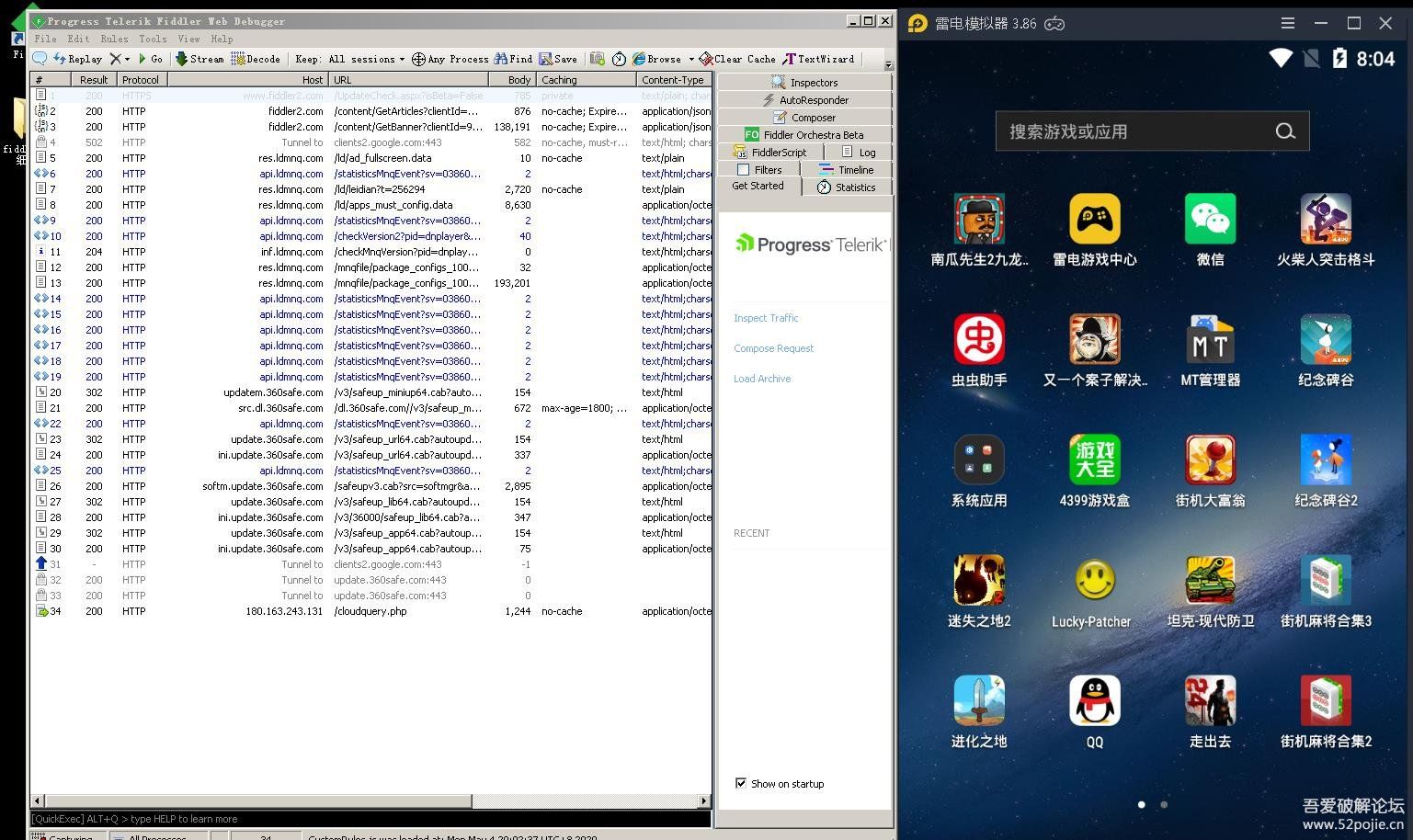Click the Browse button with IE icon

tap(656, 59)
